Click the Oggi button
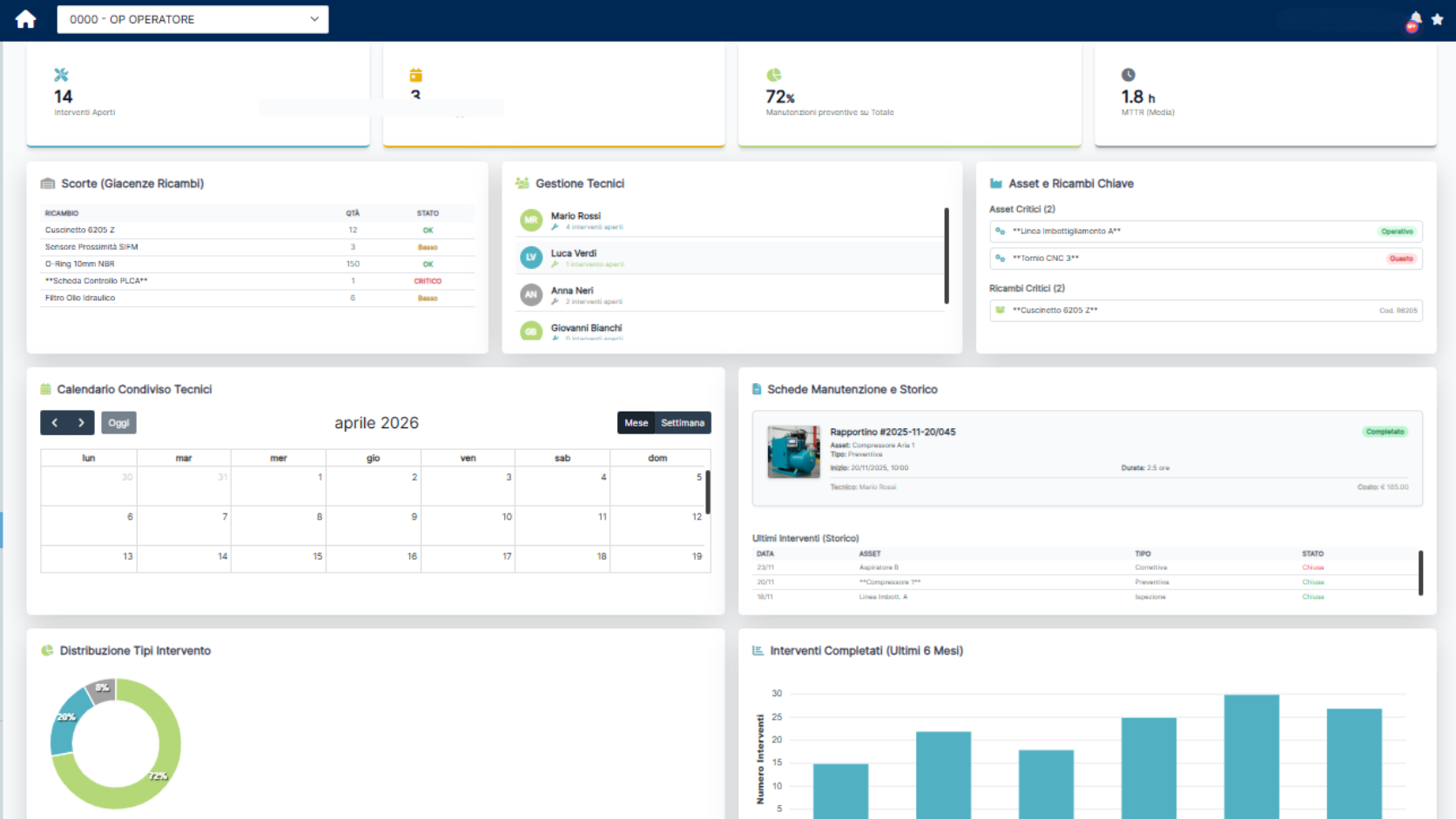This screenshot has width=1456, height=819. coord(118,423)
